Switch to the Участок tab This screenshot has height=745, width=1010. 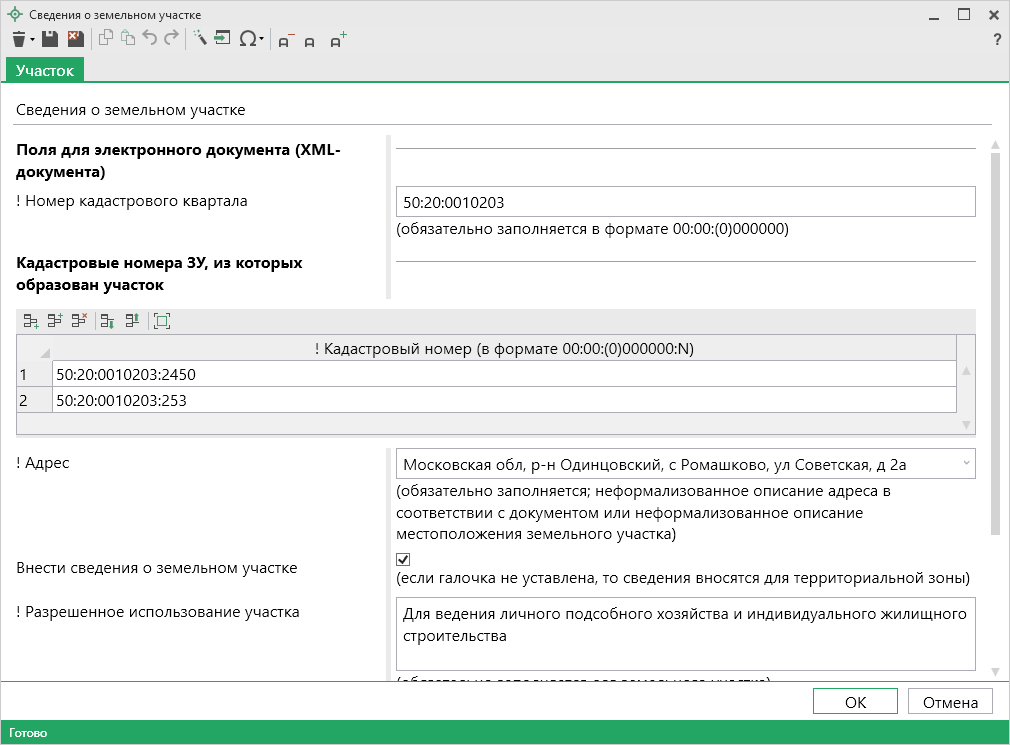coord(45,70)
